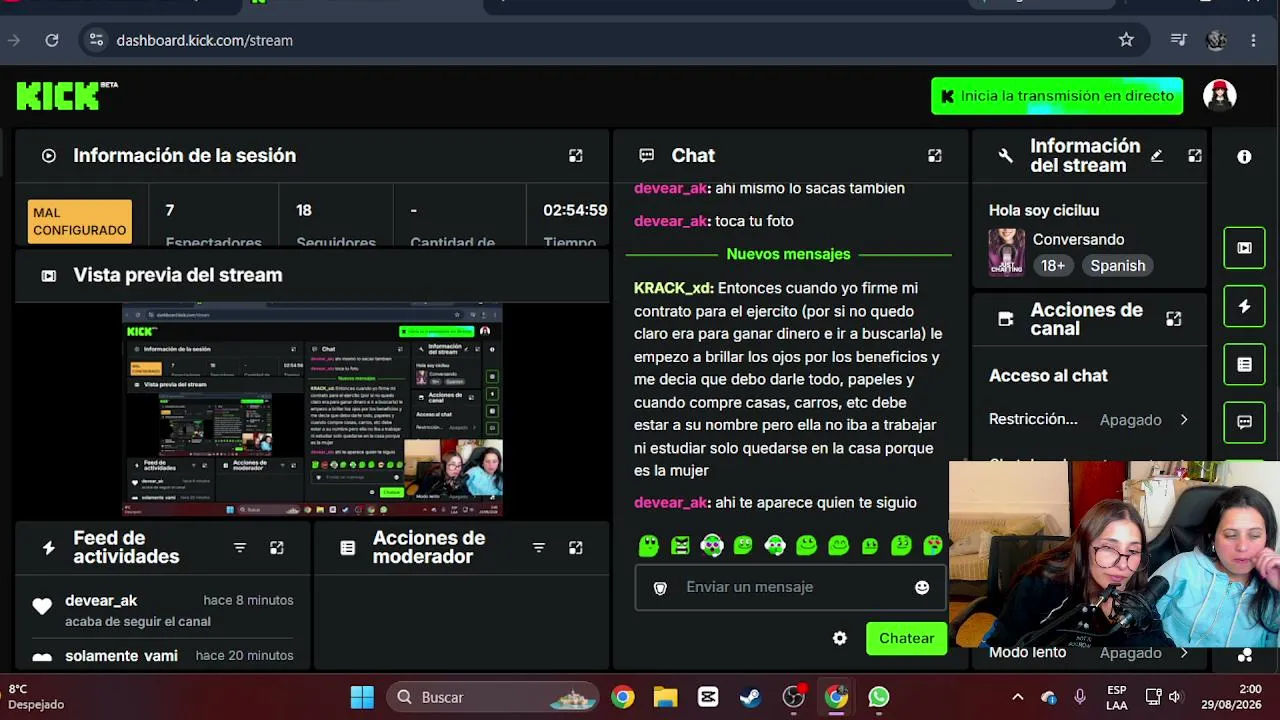
Task: Click the Spanish language tag
Action: (x=1118, y=266)
